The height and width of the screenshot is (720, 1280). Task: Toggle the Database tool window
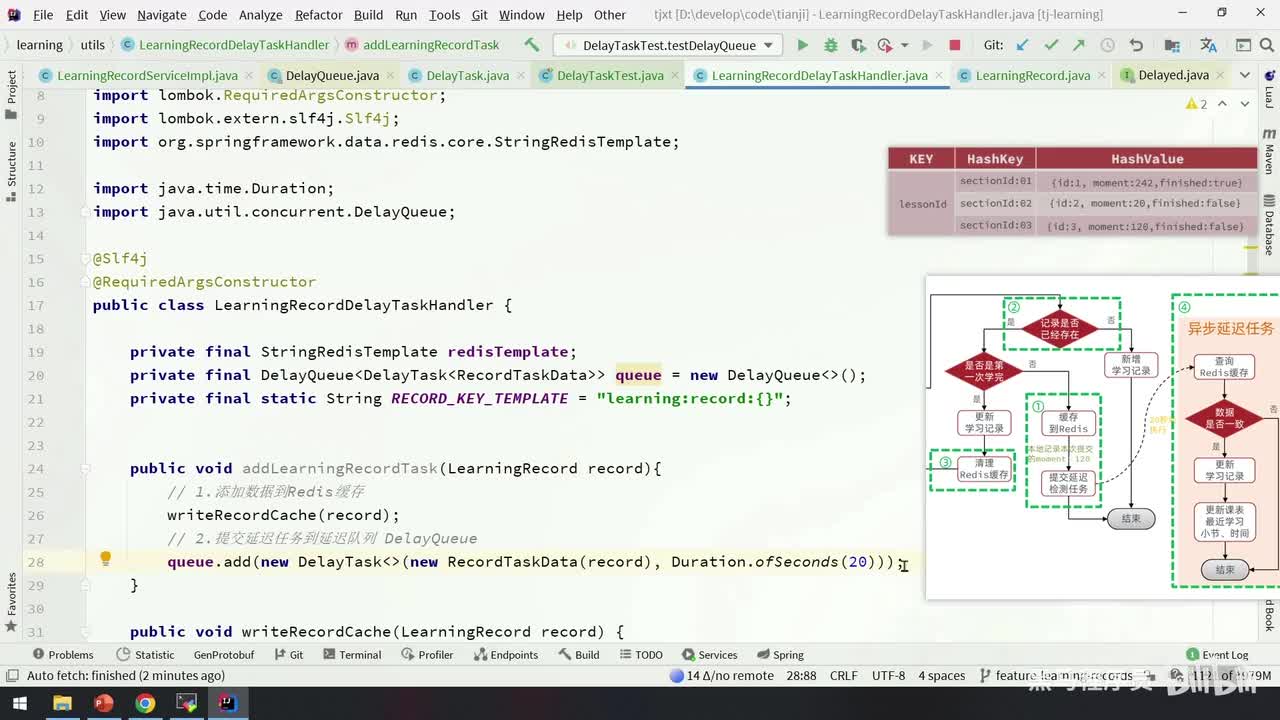point(1269,225)
